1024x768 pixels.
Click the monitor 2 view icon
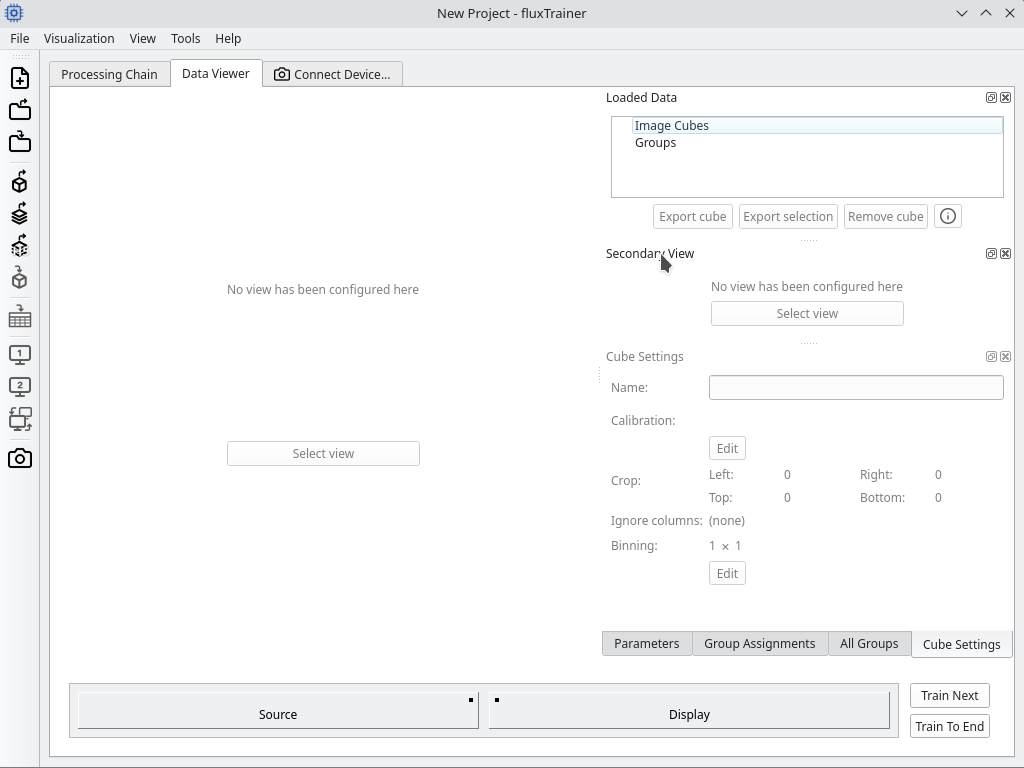click(x=20, y=387)
